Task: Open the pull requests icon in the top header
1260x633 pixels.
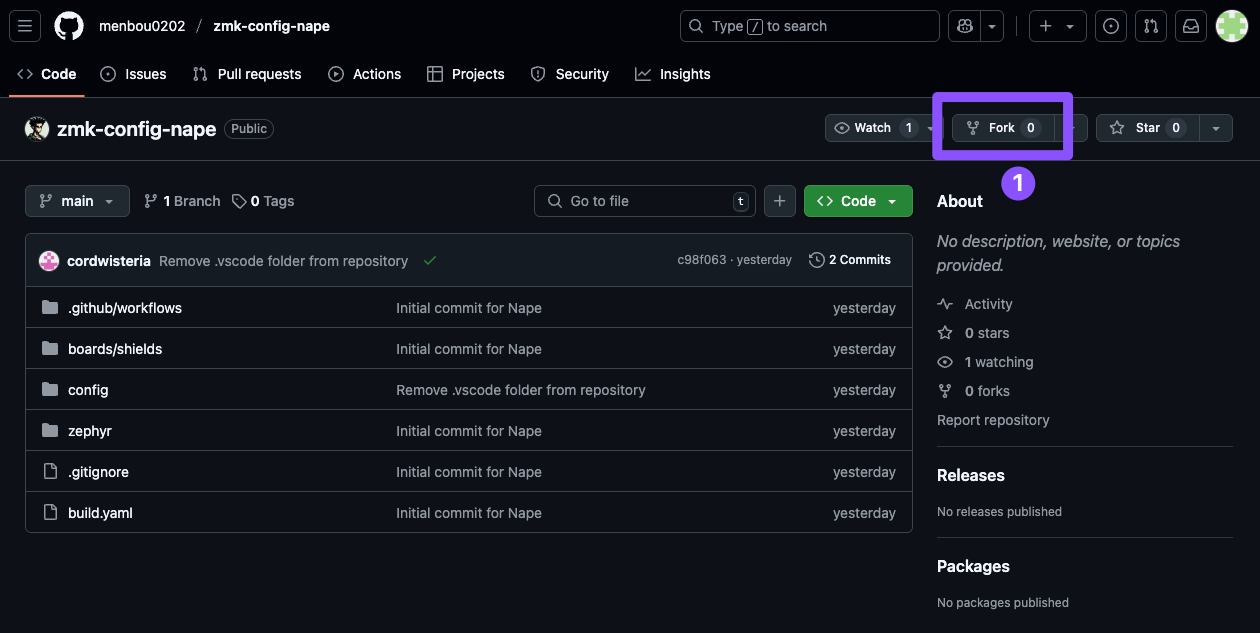Action: tap(1151, 26)
